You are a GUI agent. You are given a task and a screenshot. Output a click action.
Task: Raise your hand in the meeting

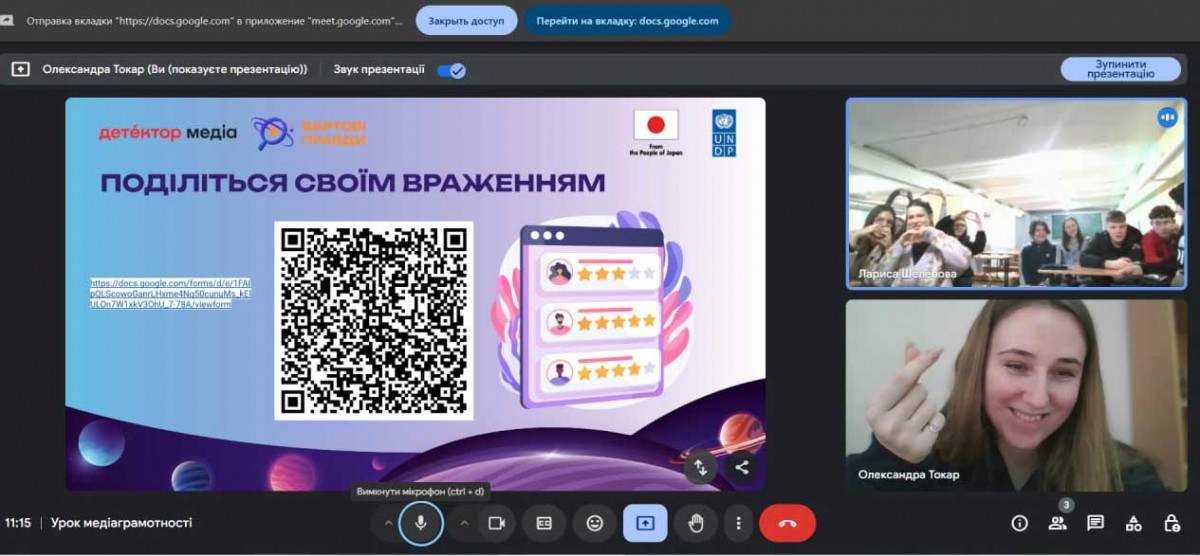tap(696, 523)
